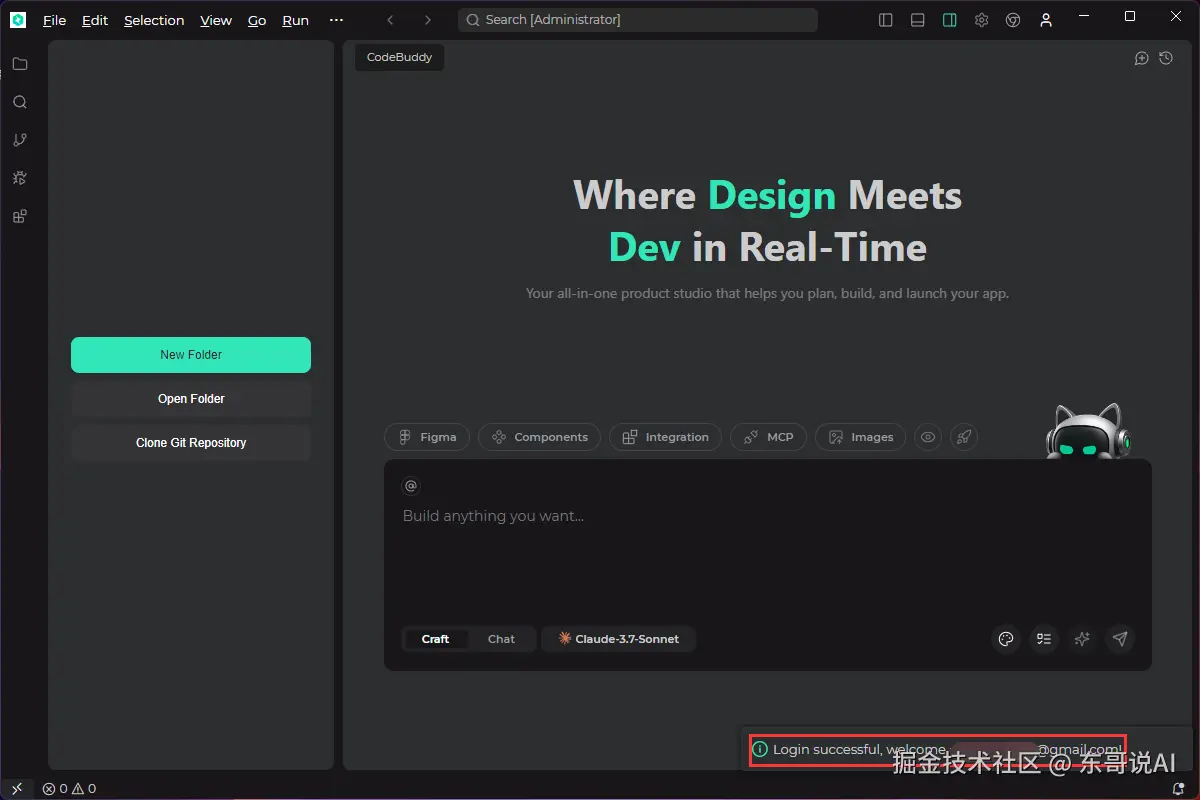Click the Open Folder button
This screenshot has width=1200, height=800.
pyautogui.click(x=191, y=399)
